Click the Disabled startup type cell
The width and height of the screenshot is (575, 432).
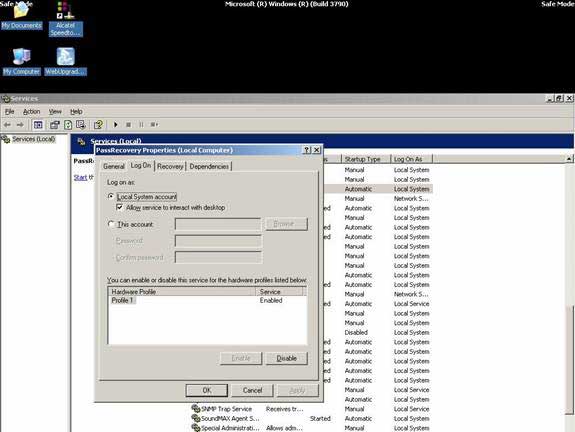[356, 332]
